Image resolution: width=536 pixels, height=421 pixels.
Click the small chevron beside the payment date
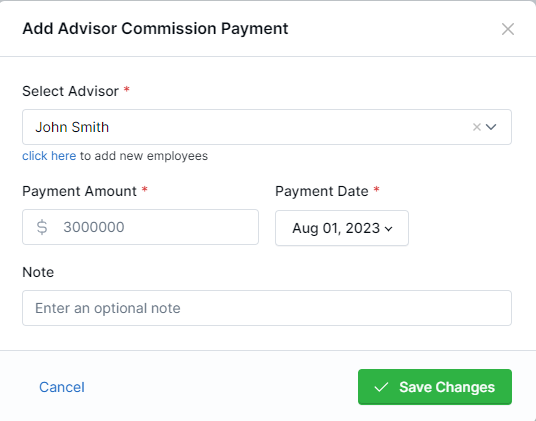(x=388, y=229)
